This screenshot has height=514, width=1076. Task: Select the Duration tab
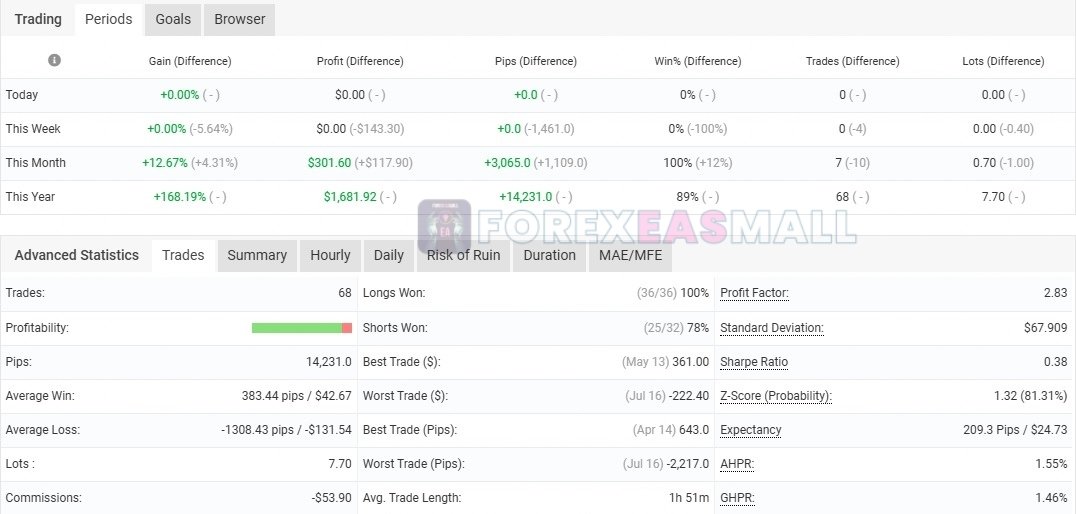549,255
